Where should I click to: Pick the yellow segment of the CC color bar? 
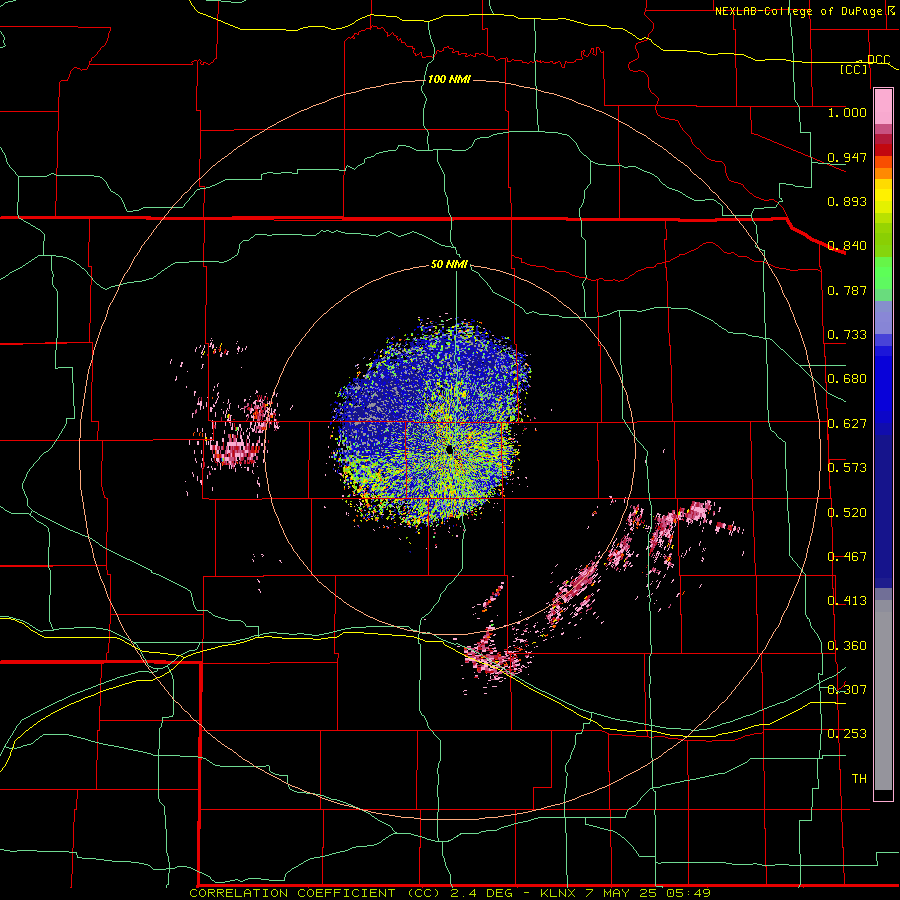coord(883,196)
